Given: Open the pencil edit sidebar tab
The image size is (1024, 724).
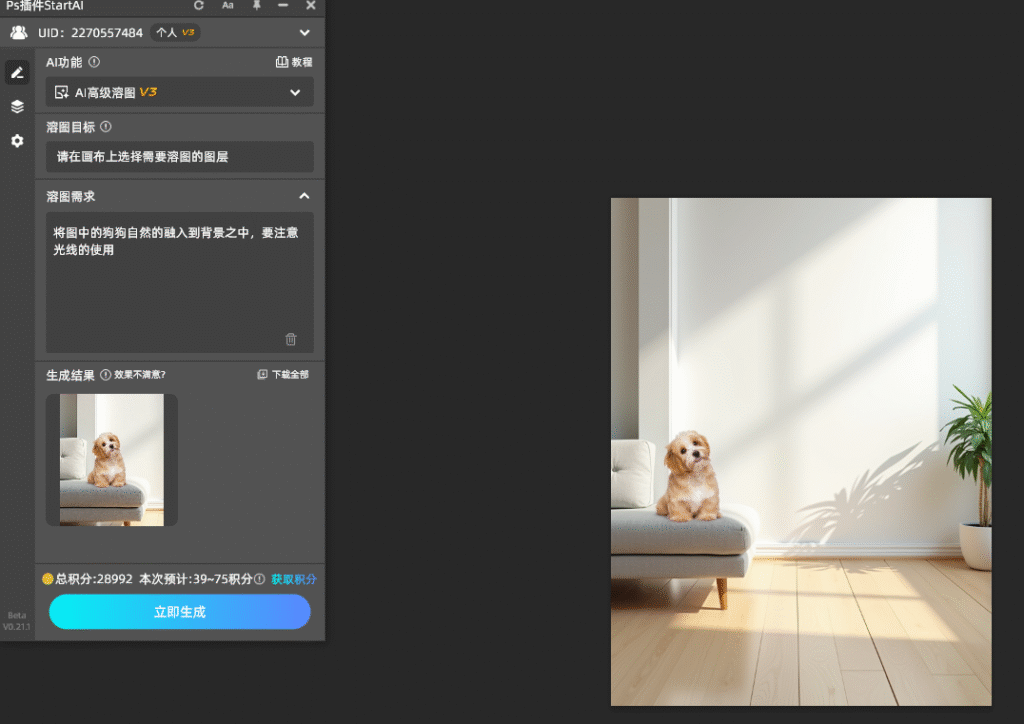Looking at the screenshot, I should 17,72.
